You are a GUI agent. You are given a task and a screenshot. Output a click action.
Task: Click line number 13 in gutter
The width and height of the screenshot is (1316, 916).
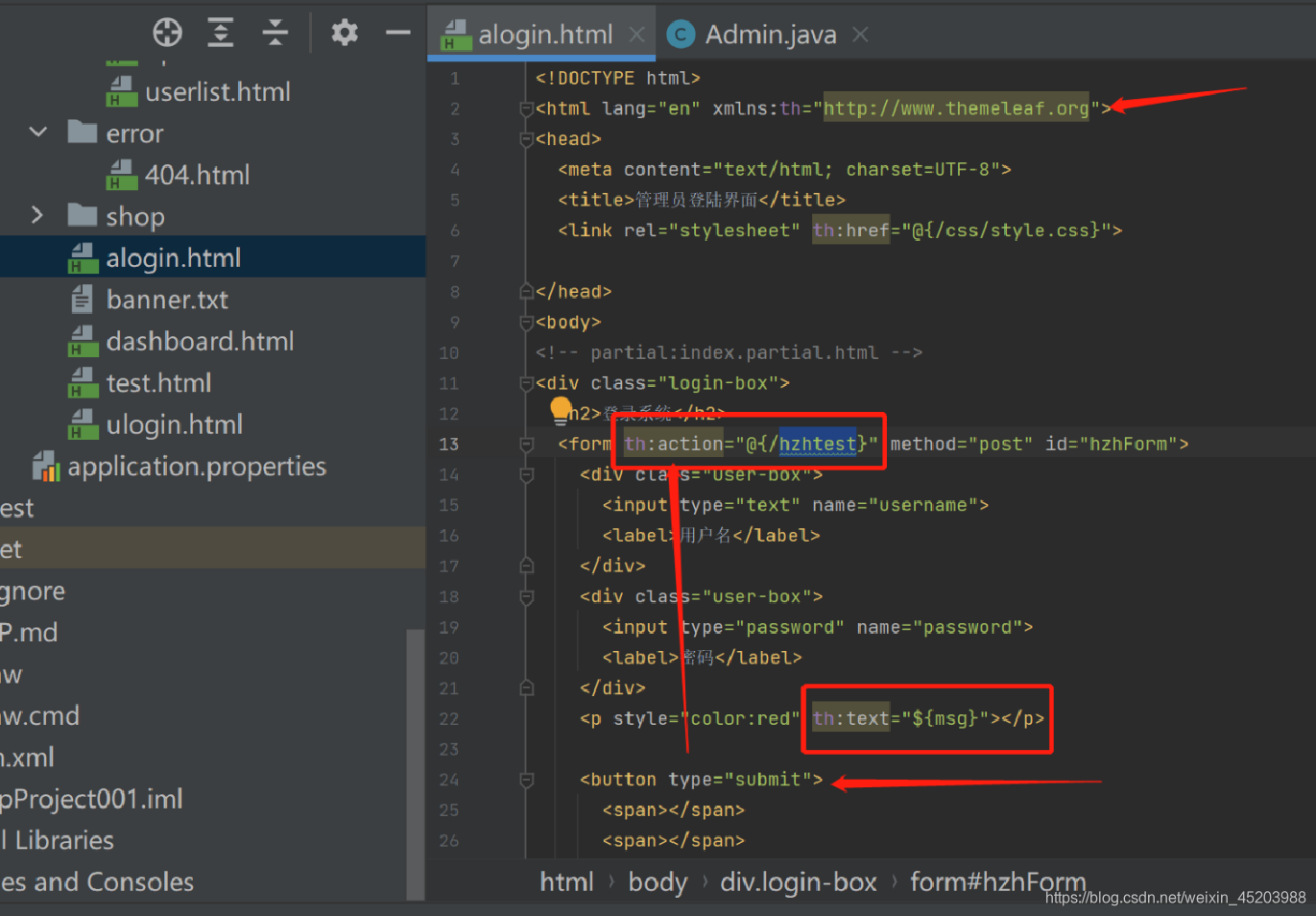pyautogui.click(x=448, y=445)
